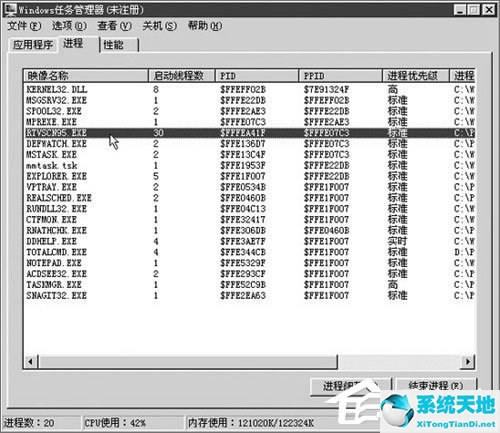Select the TOTALCMD.EXE process
Screen dimensions: 500x433
[x=249, y=252]
